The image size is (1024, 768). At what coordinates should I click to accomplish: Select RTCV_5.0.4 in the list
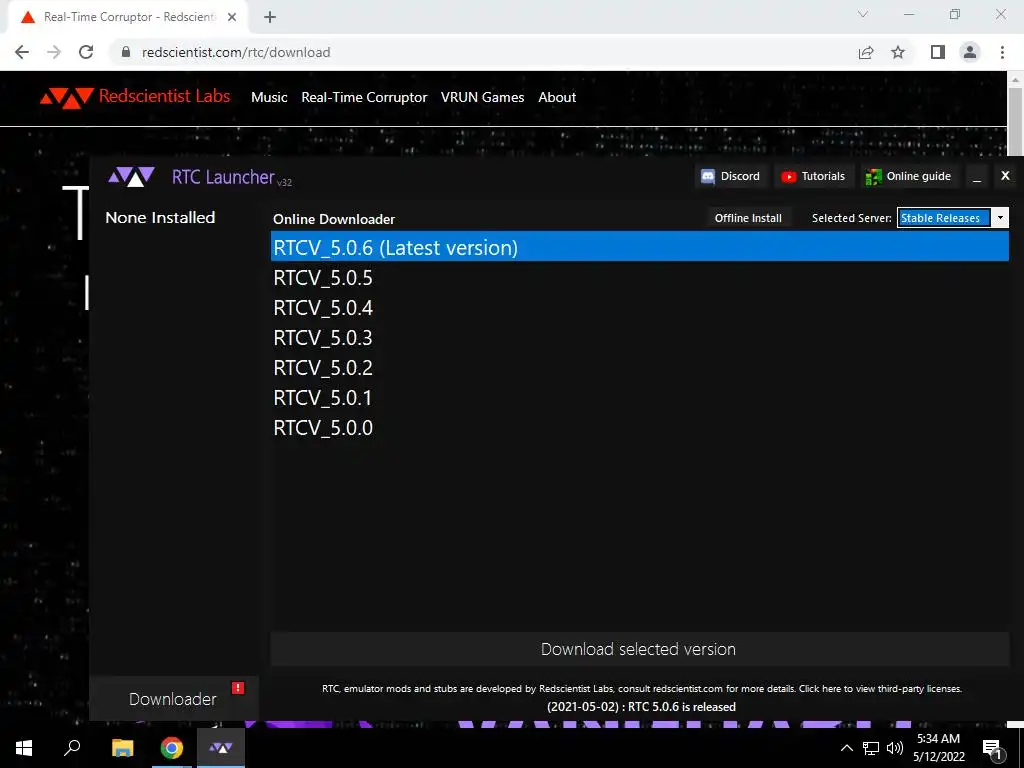639,308
